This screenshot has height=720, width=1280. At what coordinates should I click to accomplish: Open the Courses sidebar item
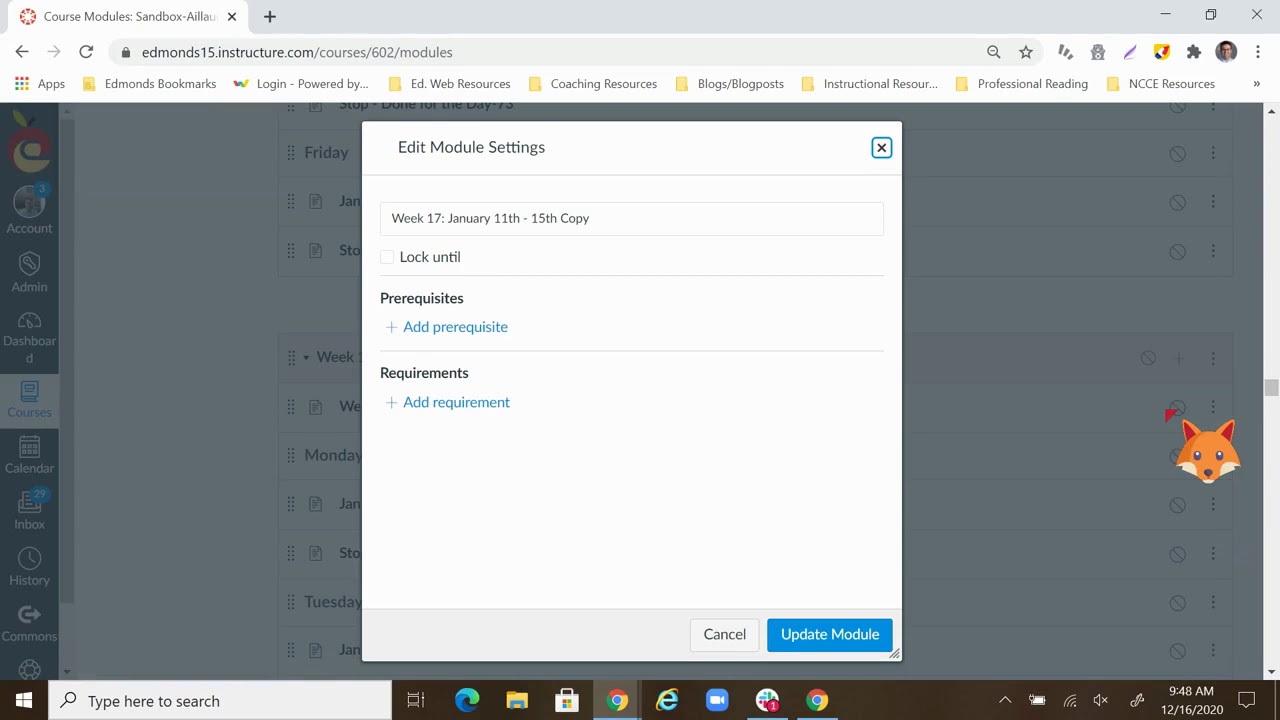click(29, 398)
